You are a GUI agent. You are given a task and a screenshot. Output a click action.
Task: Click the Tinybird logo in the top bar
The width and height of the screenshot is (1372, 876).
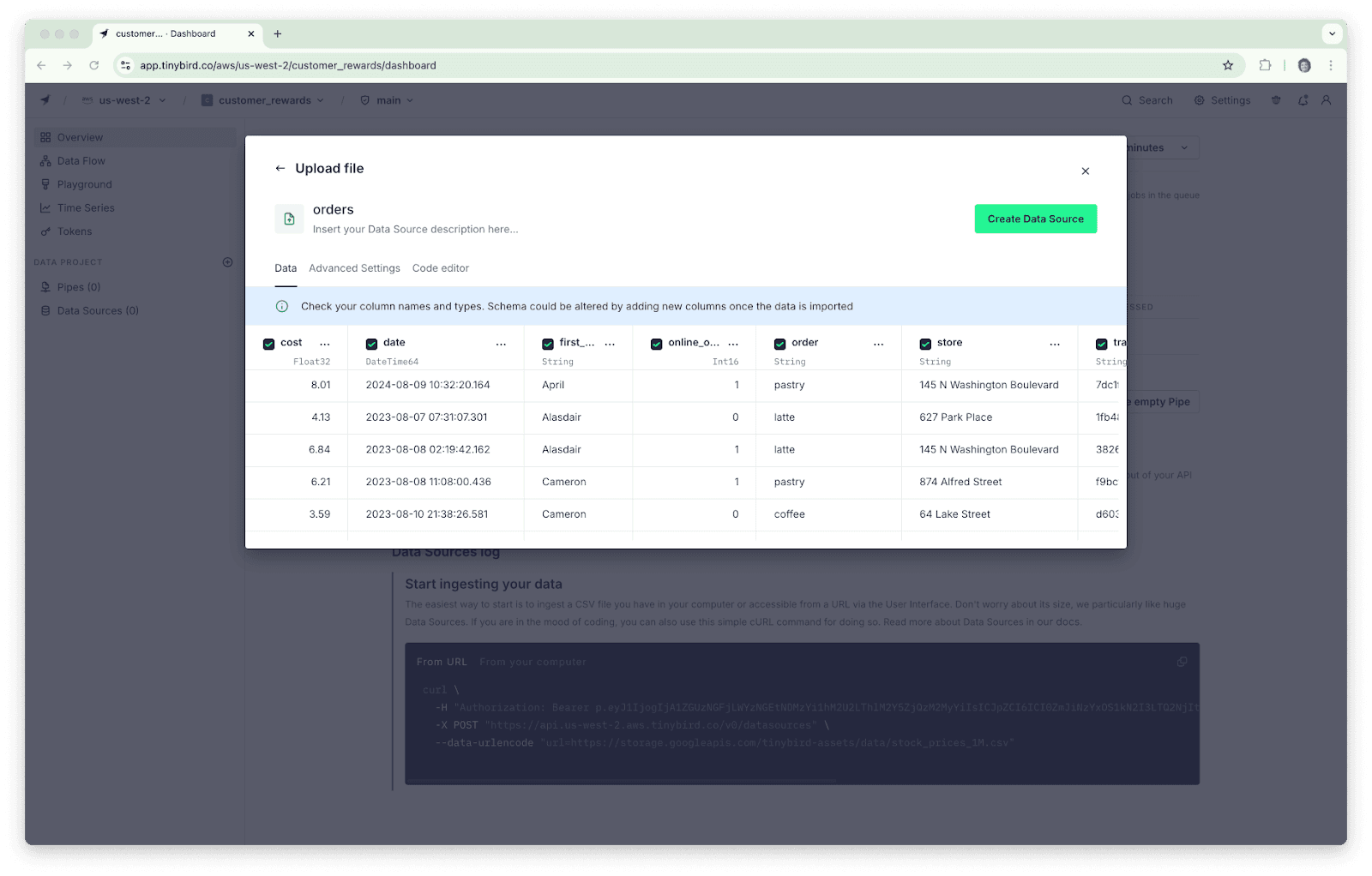click(45, 100)
